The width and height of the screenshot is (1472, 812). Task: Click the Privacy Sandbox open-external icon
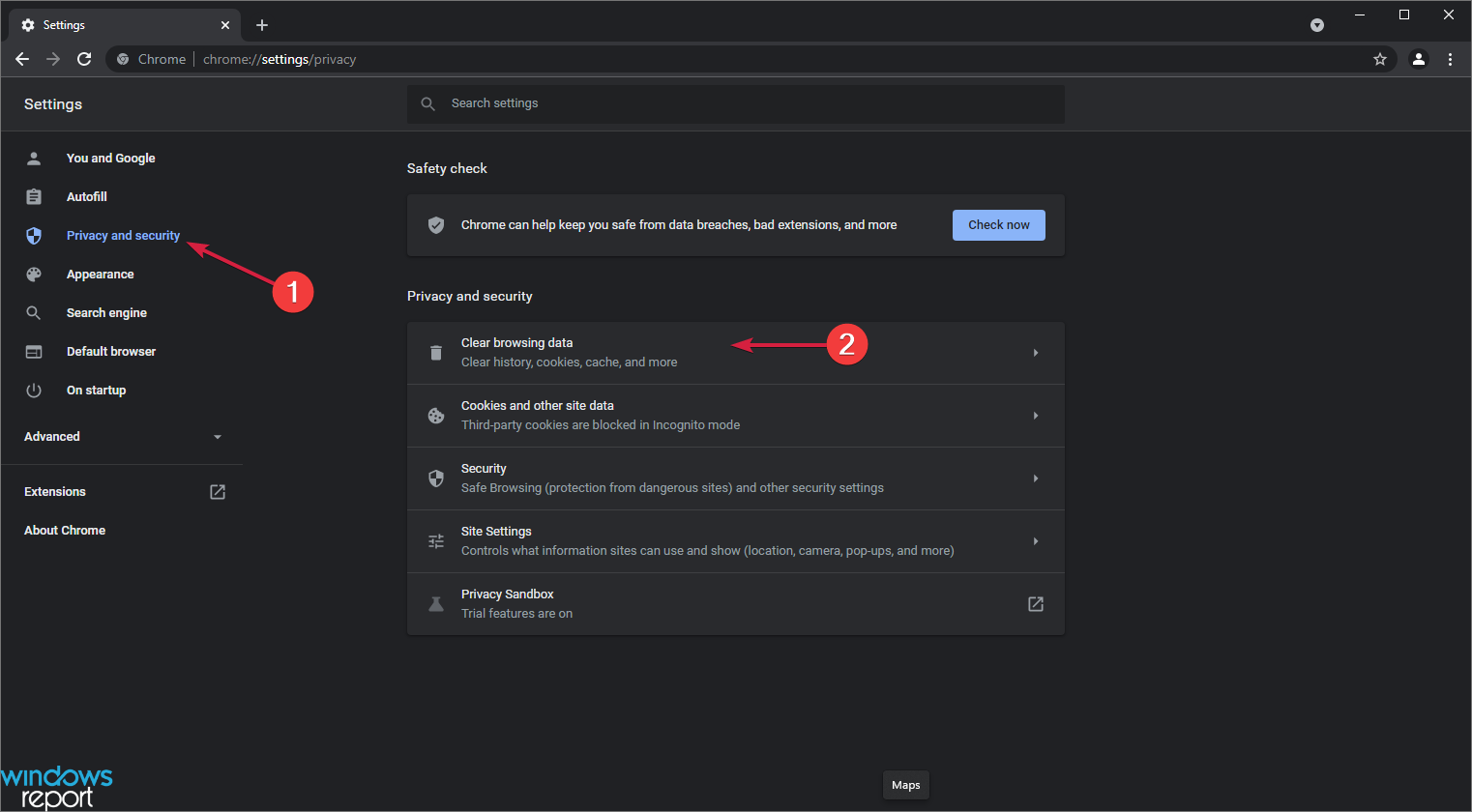1036,604
